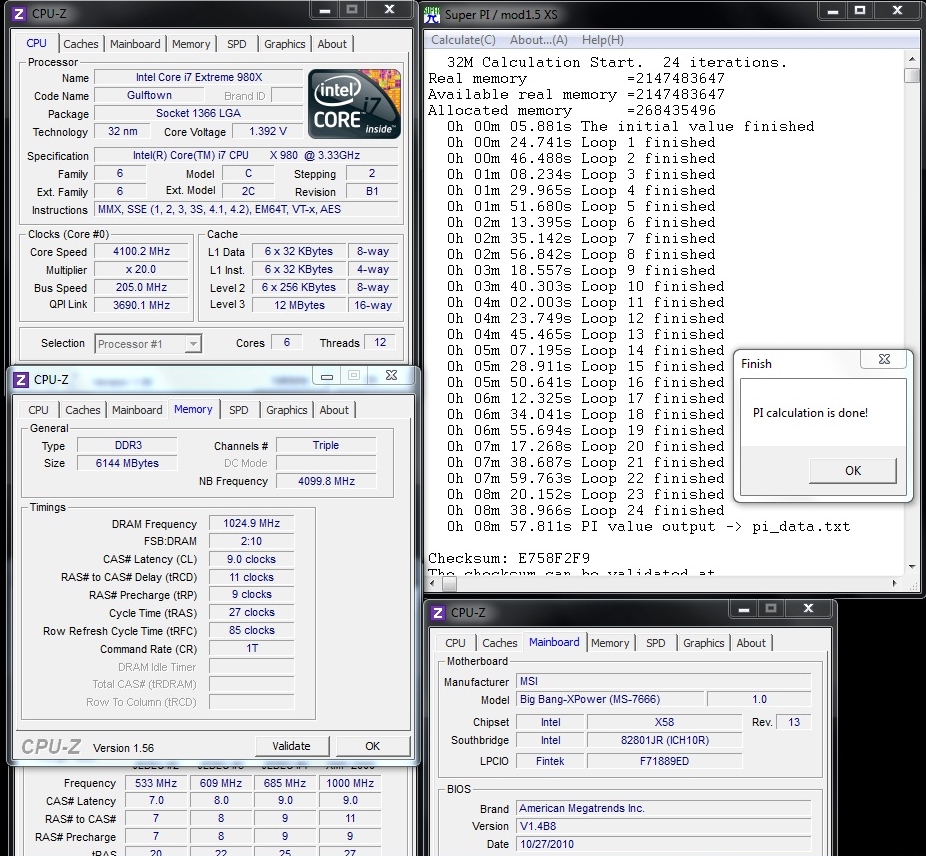The height and width of the screenshot is (856, 926).
Task: Click the DRAM Frequency value '1024.9 MHz'
Action: [x=252, y=523]
